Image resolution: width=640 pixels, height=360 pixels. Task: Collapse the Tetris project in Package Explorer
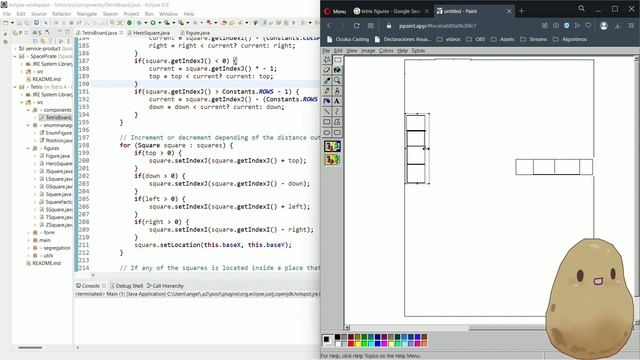point(16,87)
